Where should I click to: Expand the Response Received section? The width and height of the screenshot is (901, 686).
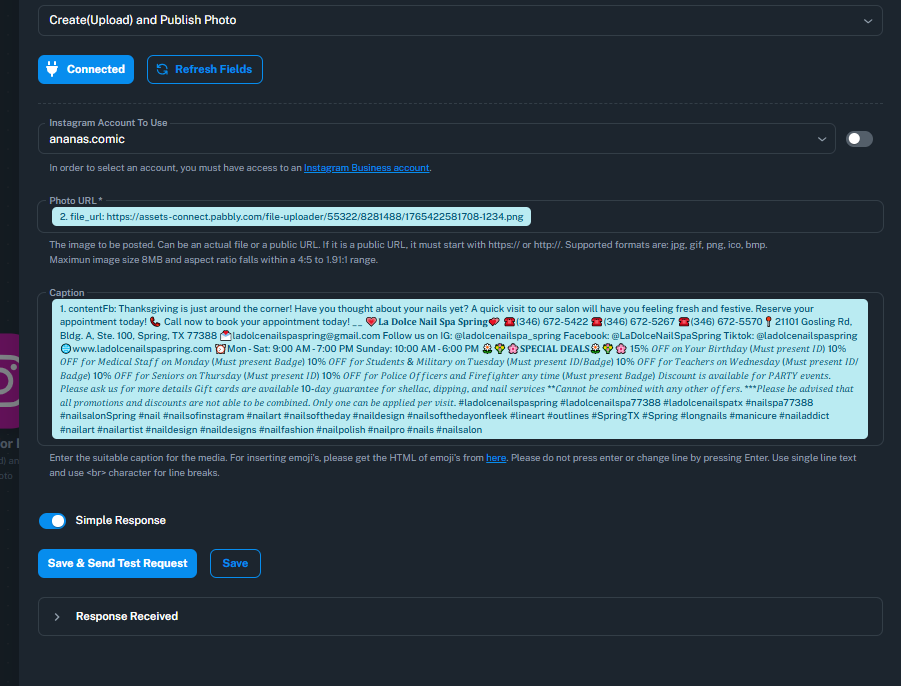tap(460, 616)
